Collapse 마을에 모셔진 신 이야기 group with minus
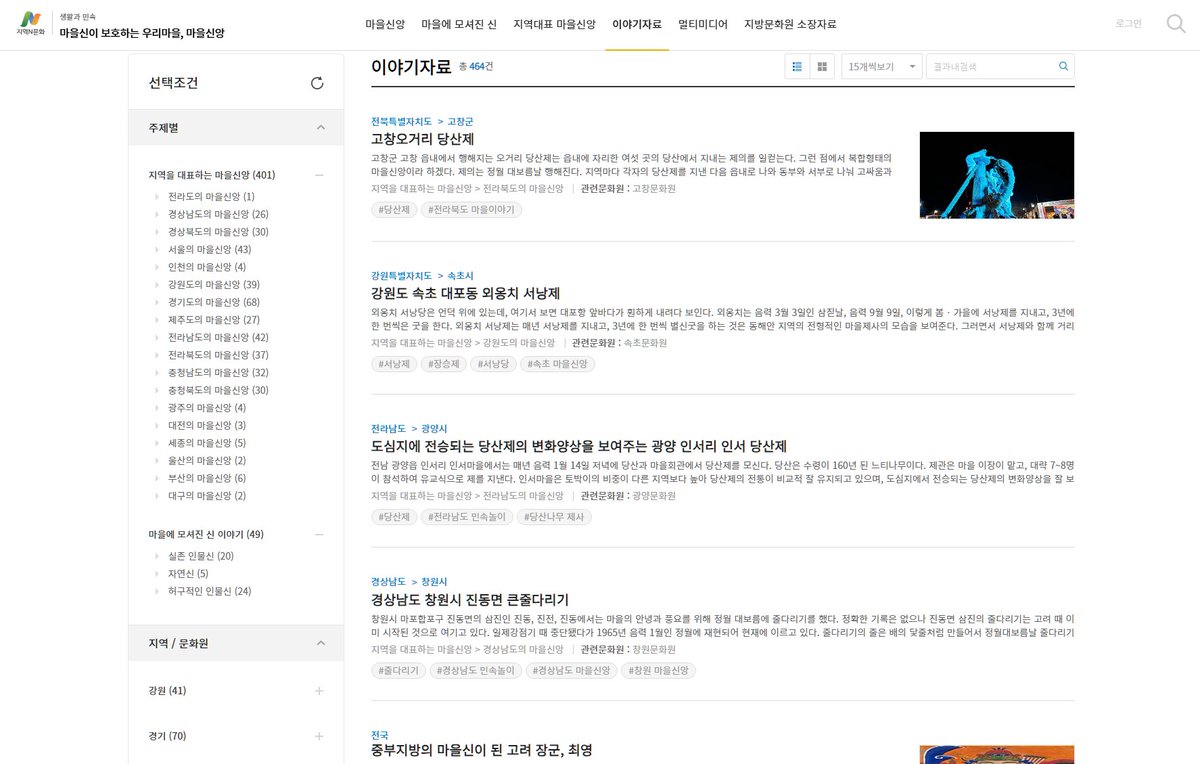 [x=319, y=535]
